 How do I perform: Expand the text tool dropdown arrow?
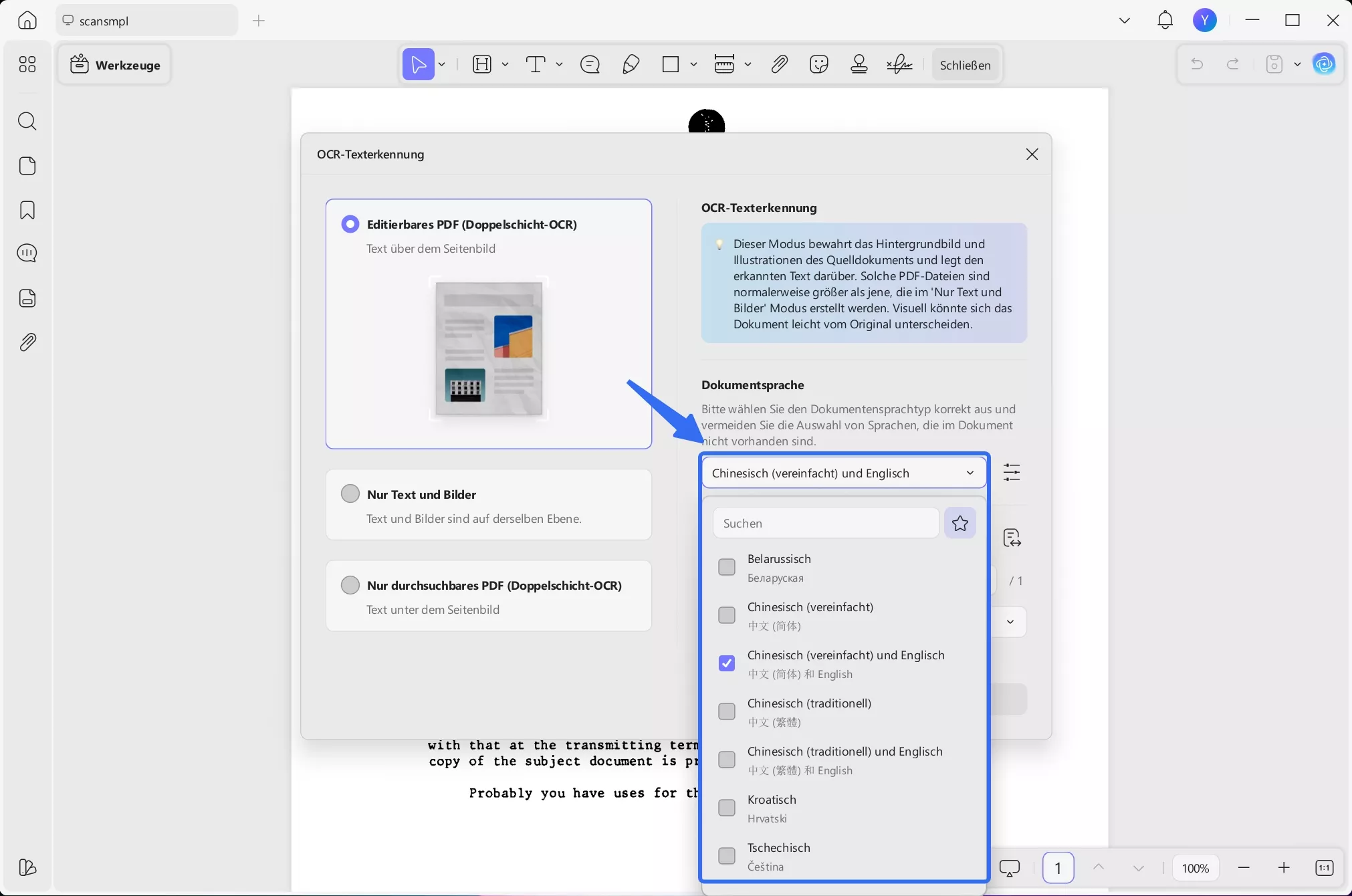coord(559,64)
